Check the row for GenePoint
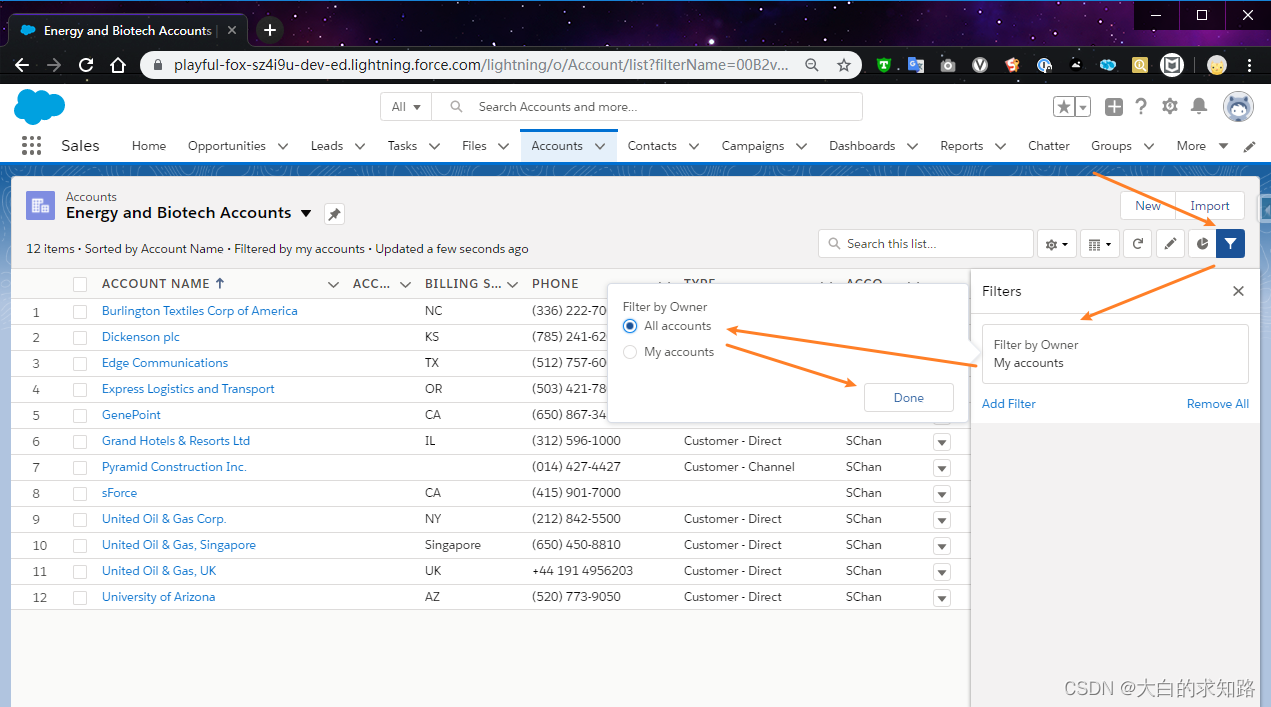 click(x=80, y=415)
